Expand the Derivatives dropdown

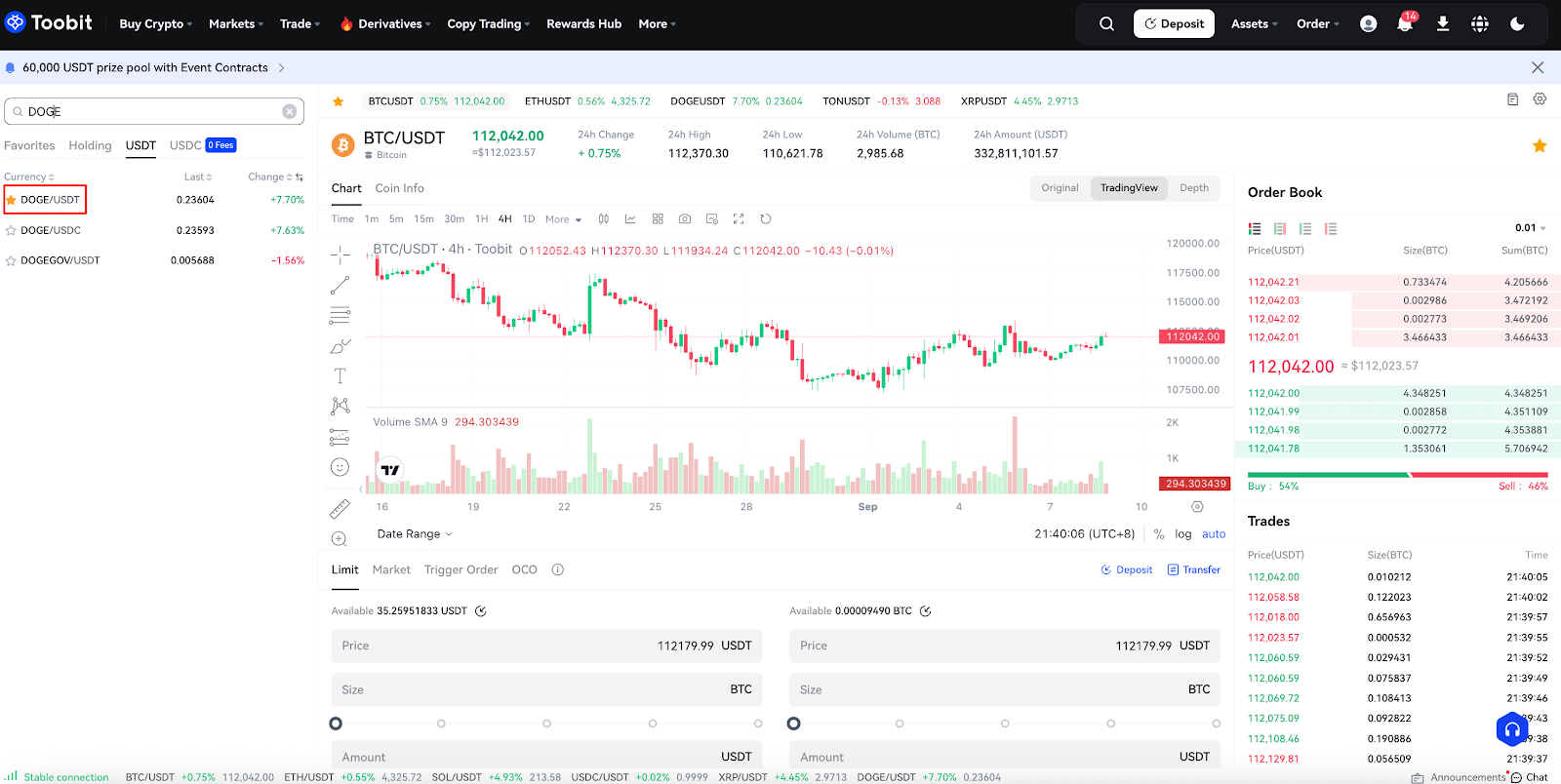[385, 23]
